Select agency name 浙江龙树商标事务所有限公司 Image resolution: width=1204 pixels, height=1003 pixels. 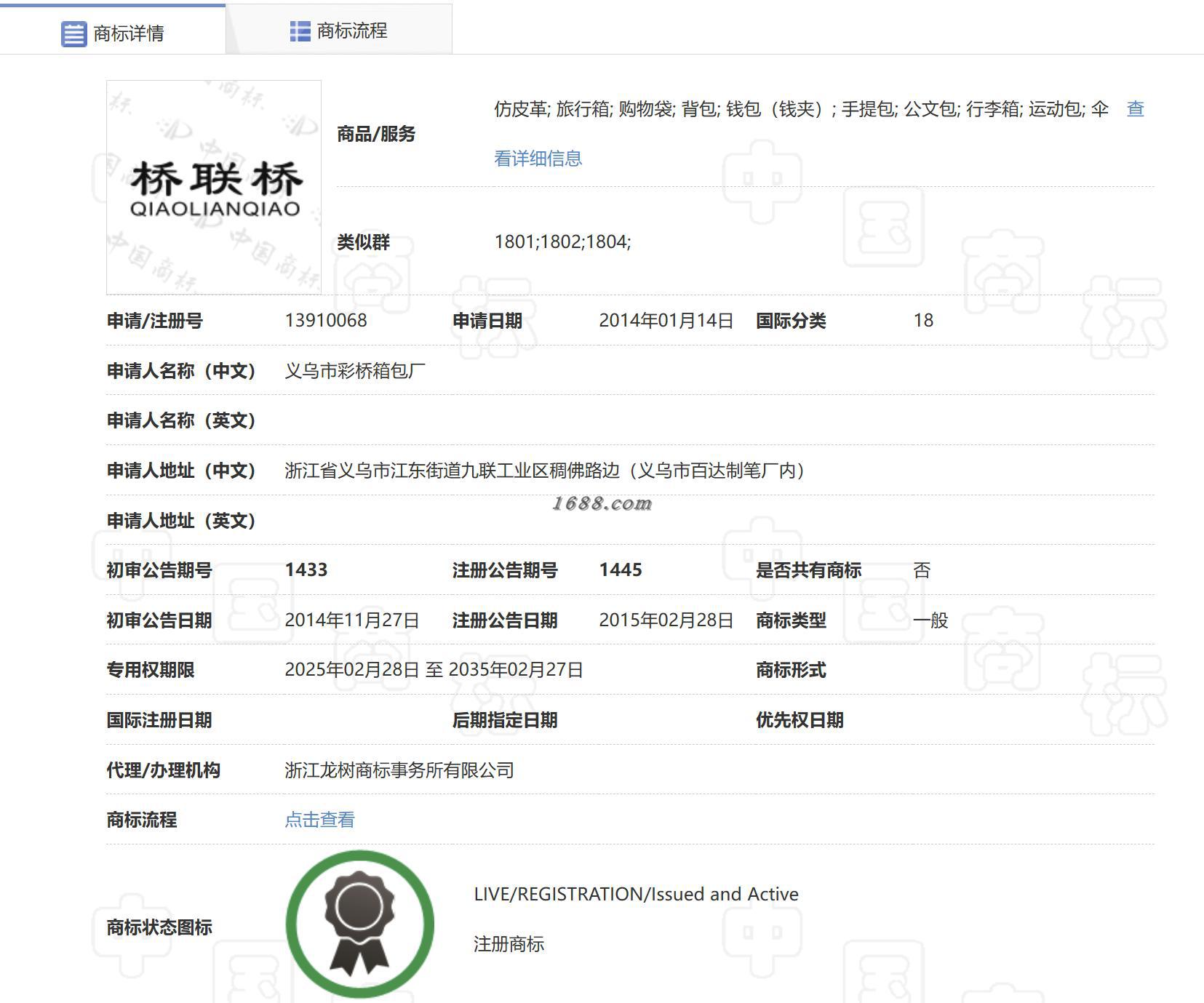pyautogui.click(x=399, y=770)
